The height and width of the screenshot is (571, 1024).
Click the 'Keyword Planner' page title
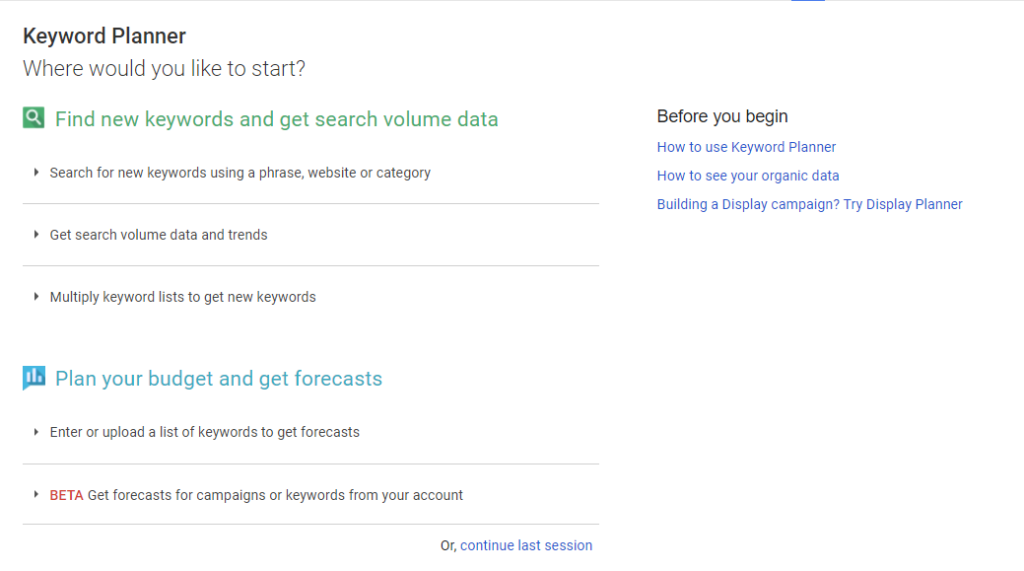click(104, 36)
